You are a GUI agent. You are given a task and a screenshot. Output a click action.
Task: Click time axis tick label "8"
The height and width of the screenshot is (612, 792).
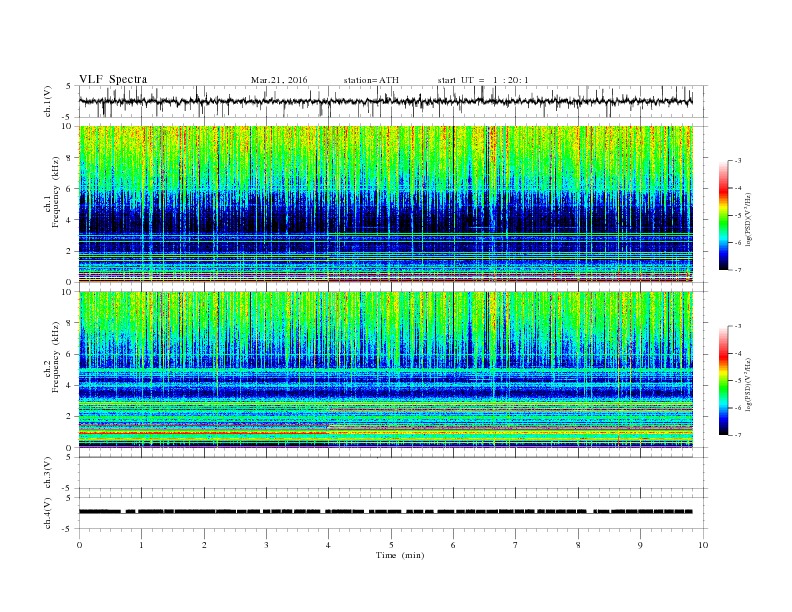point(578,545)
